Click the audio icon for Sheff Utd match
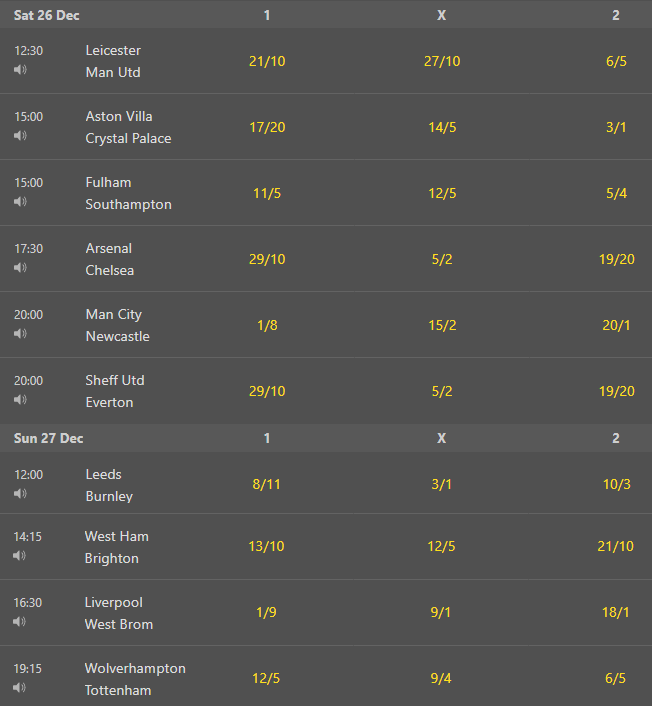The height and width of the screenshot is (708, 652). pos(20,400)
